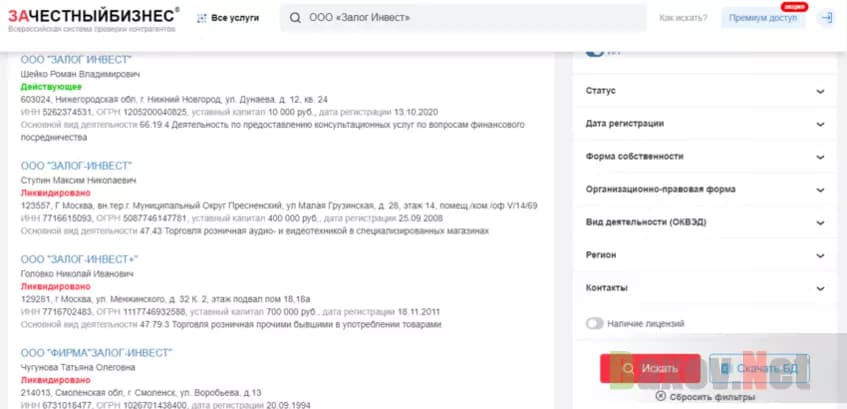847x409 pixels.
Task: Click address 129281, ул. Менжинского
Action: tap(165, 299)
